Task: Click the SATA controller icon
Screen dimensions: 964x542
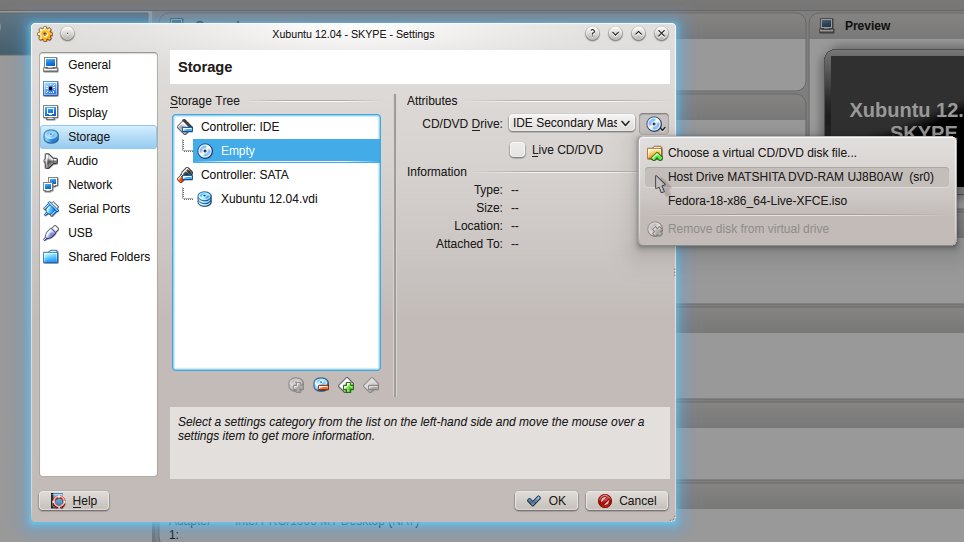Action: click(x=185, y=175)
